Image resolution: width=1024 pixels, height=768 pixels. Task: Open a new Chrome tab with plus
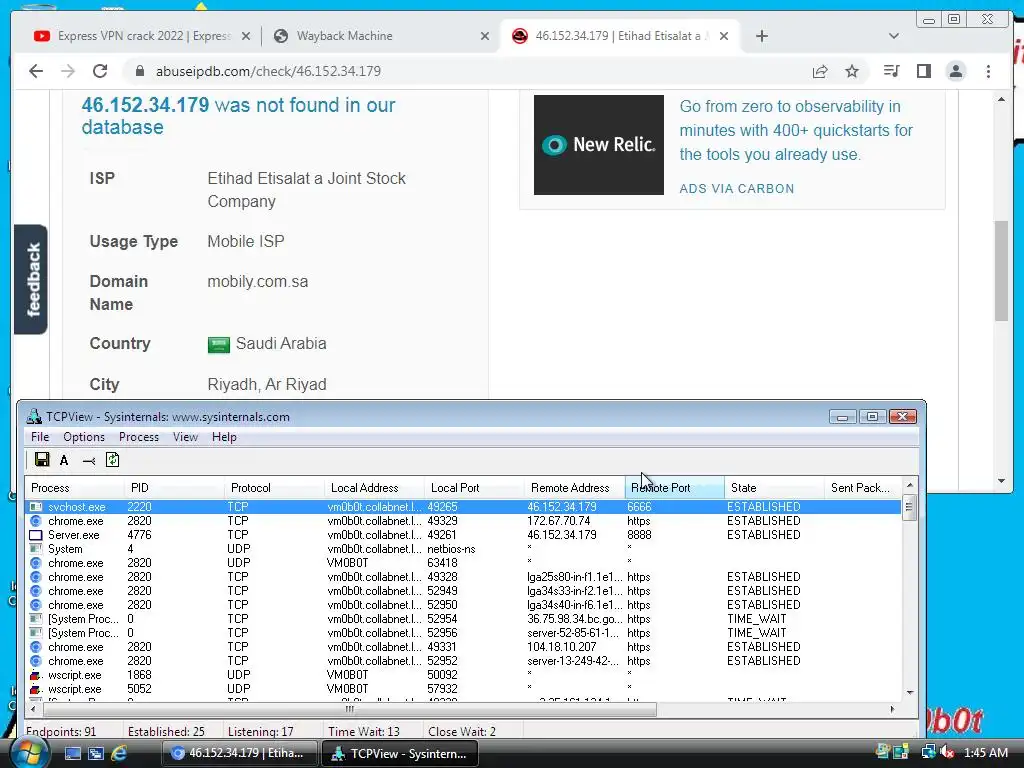pyautogui.click(x=761, y=36)
